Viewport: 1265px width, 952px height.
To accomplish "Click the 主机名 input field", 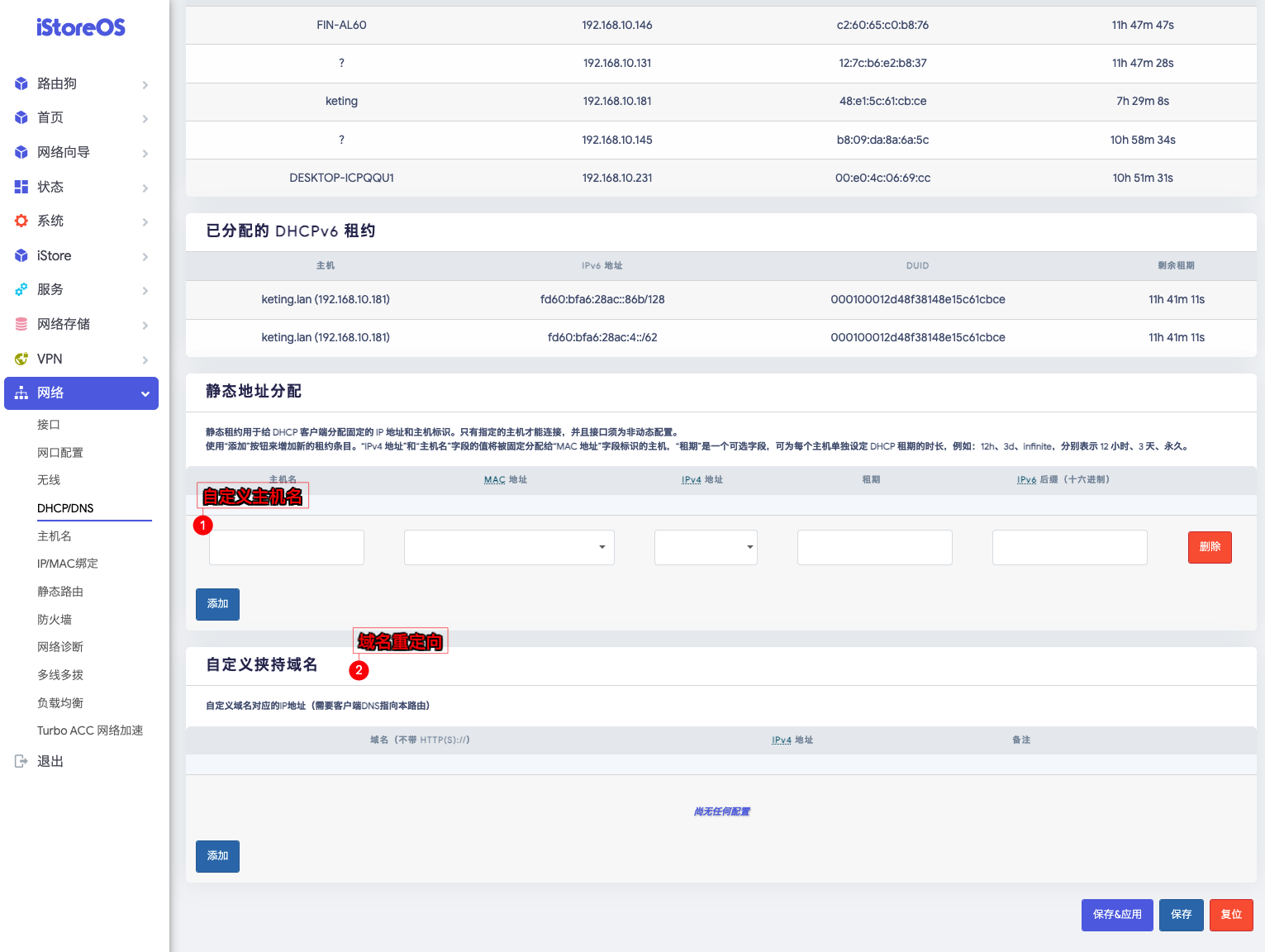I will pos(286,547).
